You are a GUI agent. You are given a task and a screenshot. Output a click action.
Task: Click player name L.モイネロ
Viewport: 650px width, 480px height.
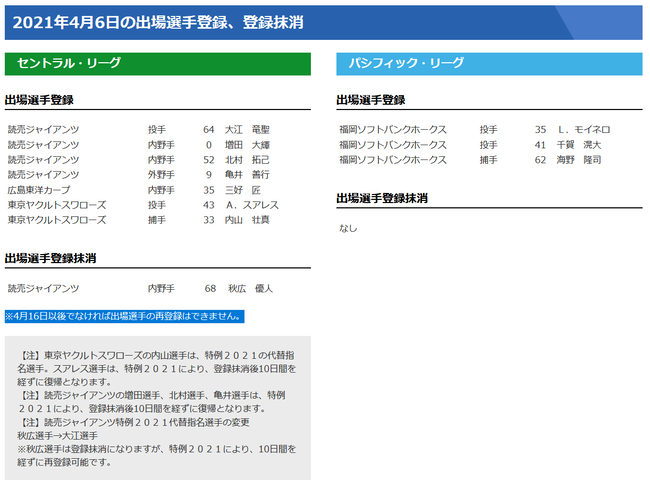coord(584,130)
